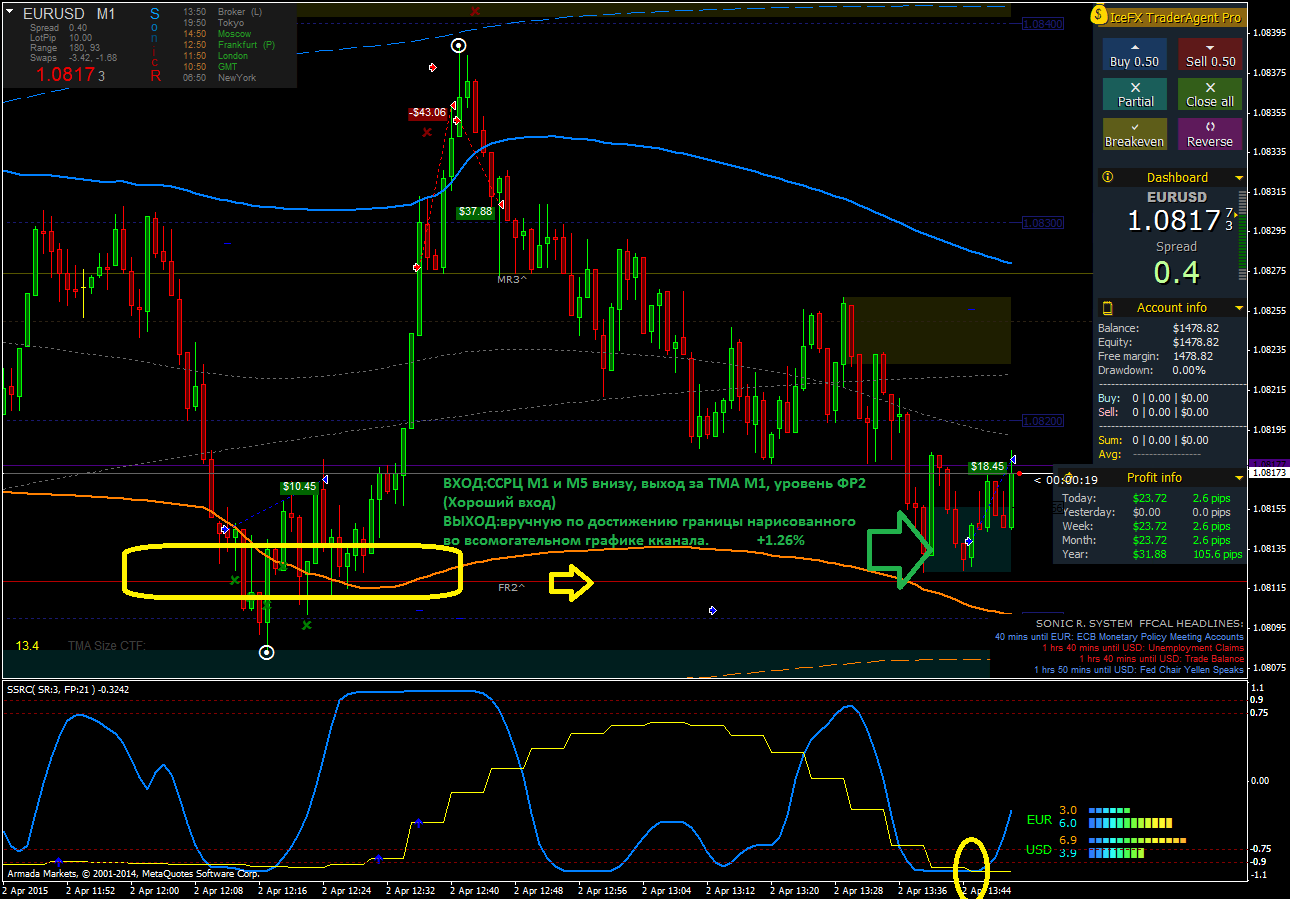Click the 1.08200 round level label

click(1043, 421)
